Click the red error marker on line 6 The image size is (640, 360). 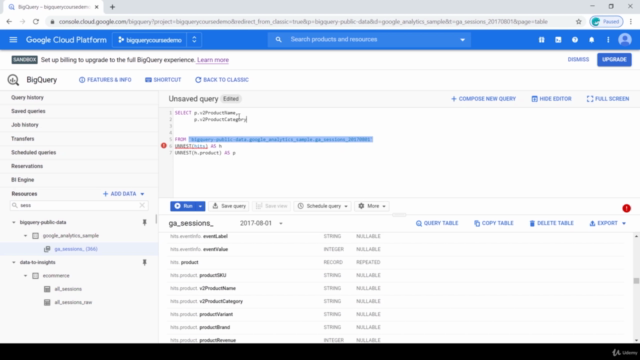click(x=164, y=146)
